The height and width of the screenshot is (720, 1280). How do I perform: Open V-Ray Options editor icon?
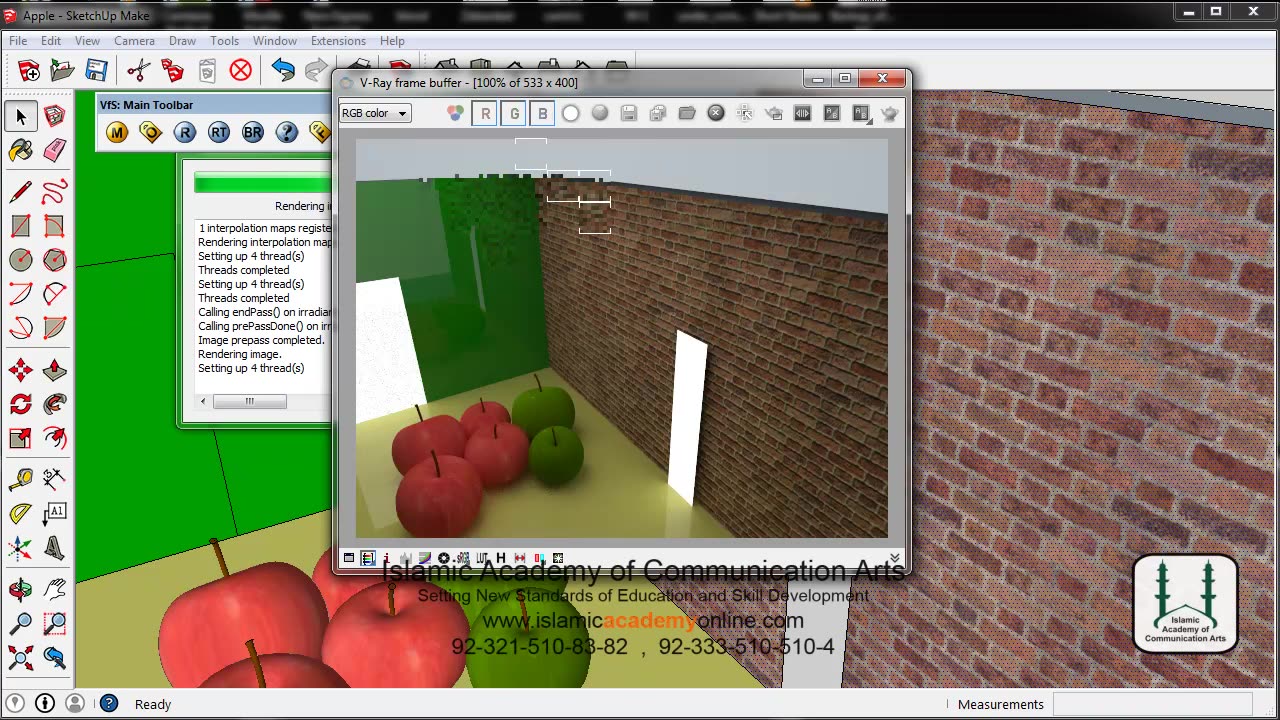[151, 132]
